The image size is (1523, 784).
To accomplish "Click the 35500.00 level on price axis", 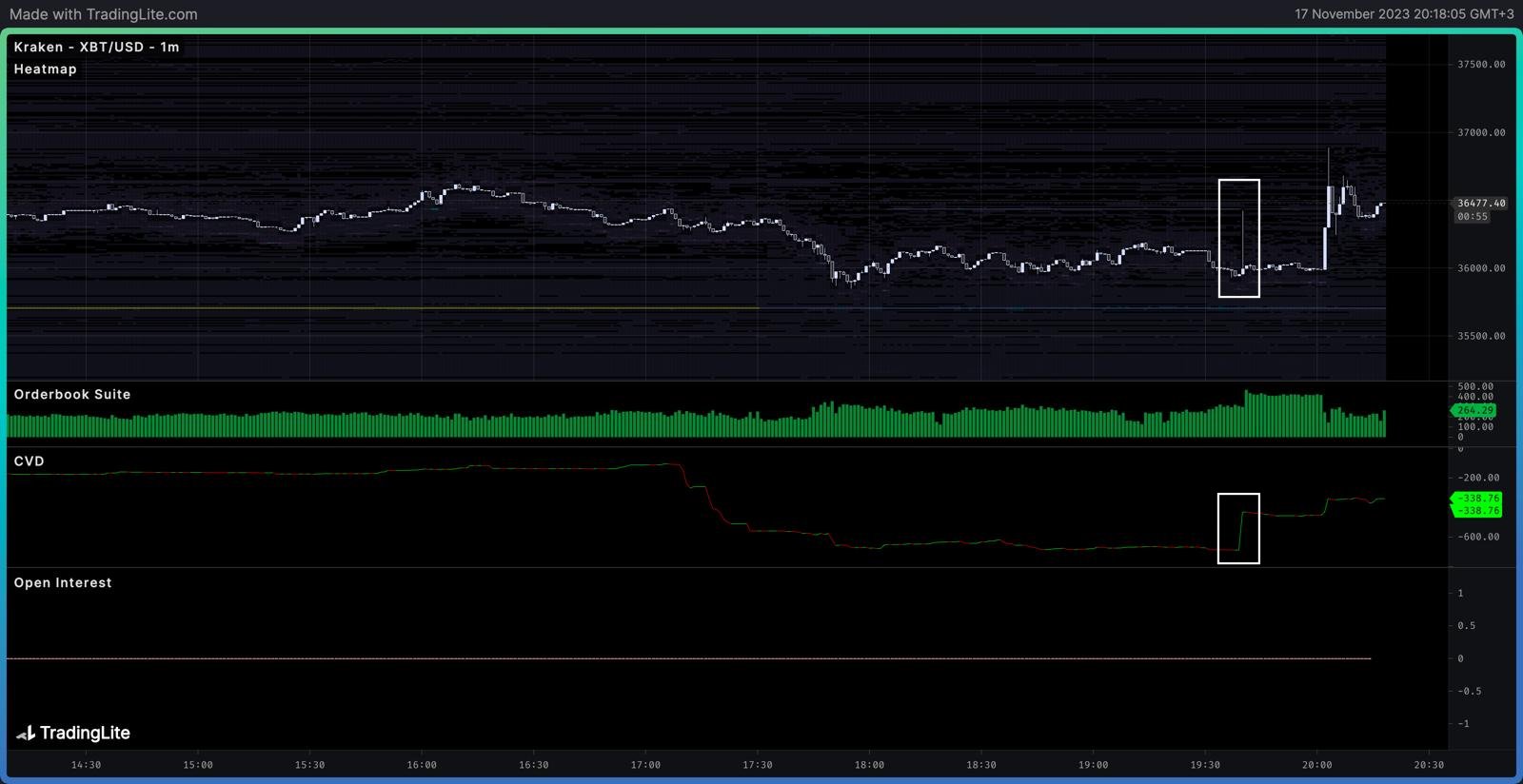I will point(1481,336).
